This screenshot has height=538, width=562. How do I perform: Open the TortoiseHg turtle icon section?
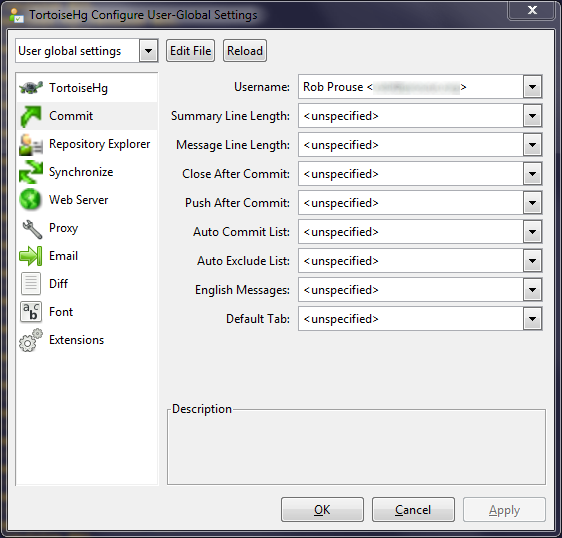coord(31,88)
